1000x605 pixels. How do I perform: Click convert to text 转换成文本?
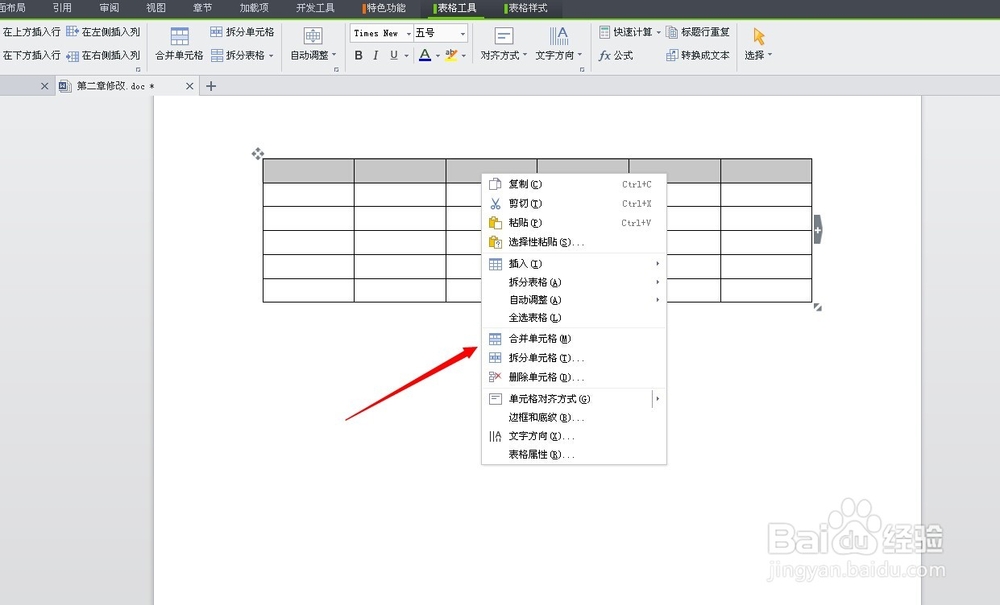(x=698, y=55)
